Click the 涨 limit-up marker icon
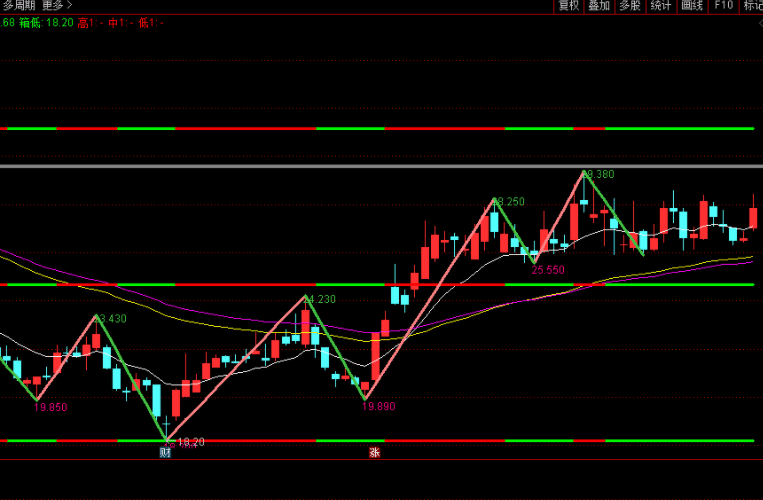 click(374, 452)
